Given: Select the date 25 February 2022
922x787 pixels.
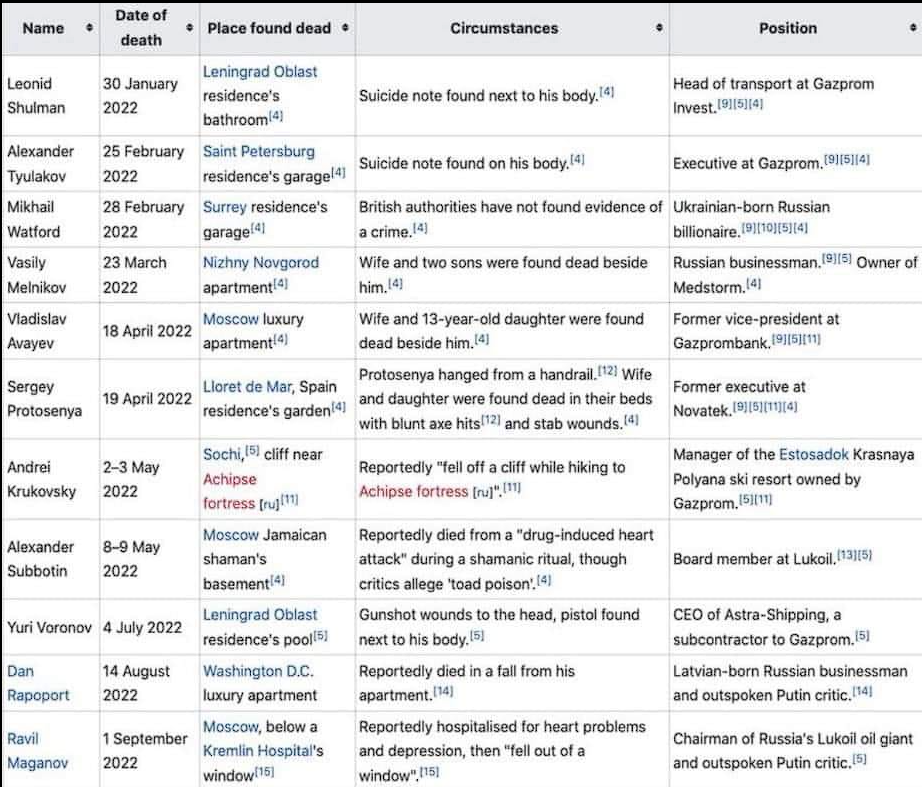Looking at the screenshot, I should coord(143,164).
